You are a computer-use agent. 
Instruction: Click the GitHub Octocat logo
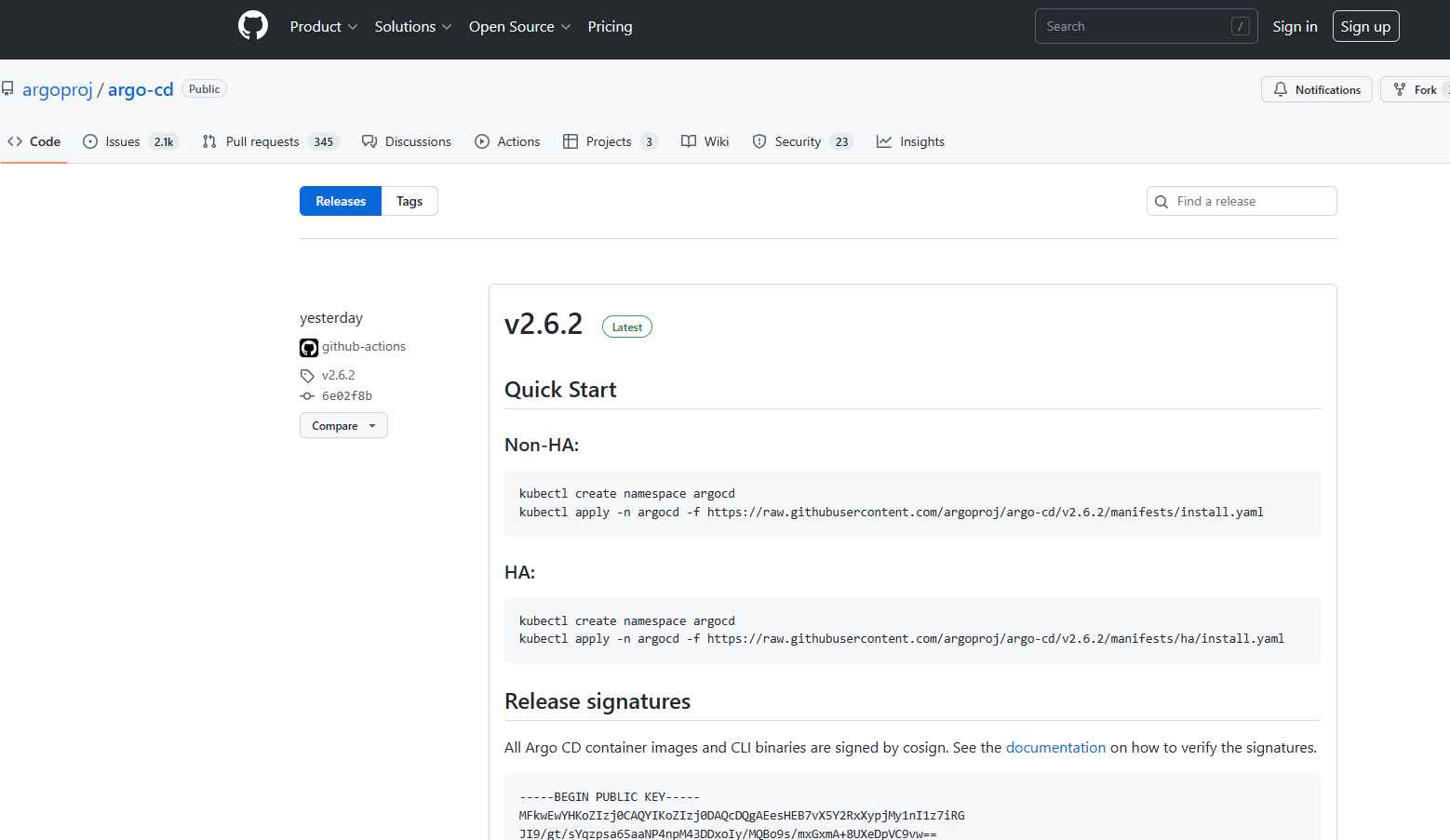[253, 26]
